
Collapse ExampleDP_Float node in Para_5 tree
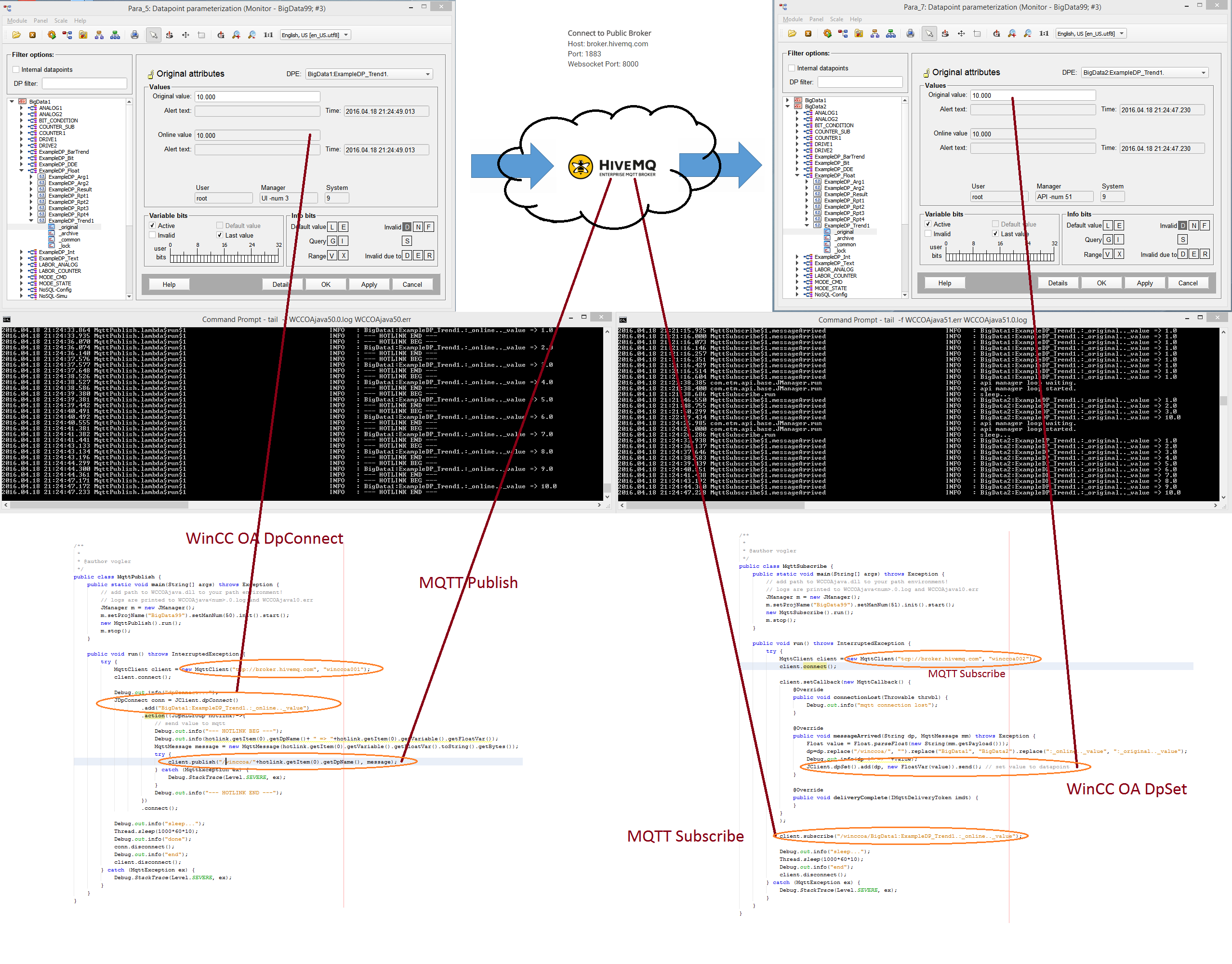click(x=21, y=171)
